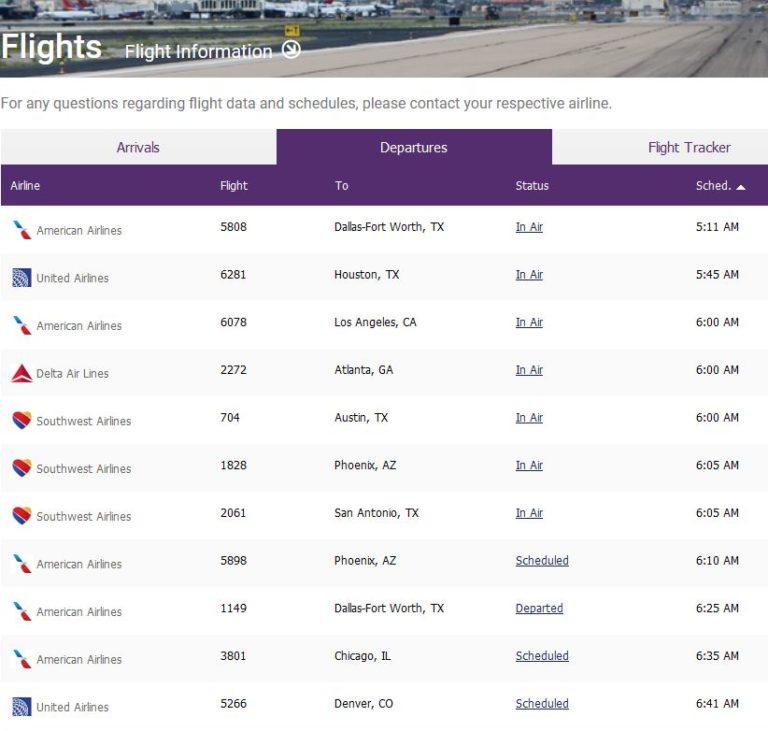Select flight number 704
This screenshot has width=768, height=731.
(230, 417)
